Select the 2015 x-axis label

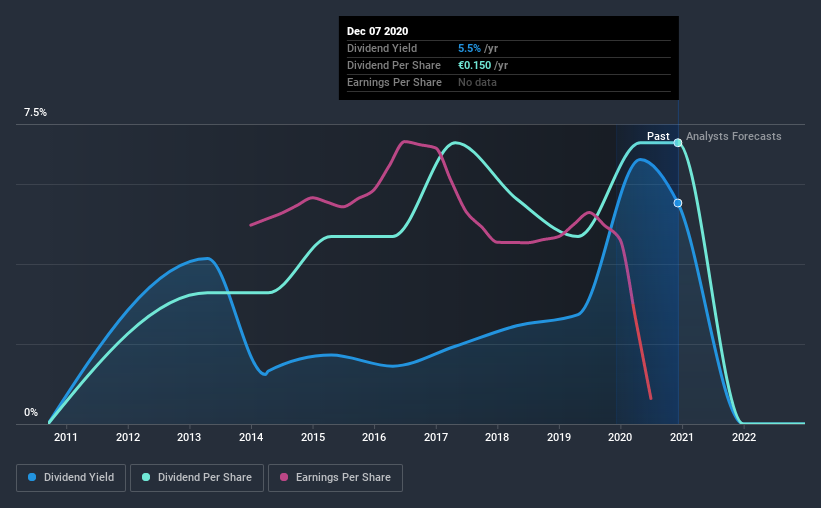point(313,437)
